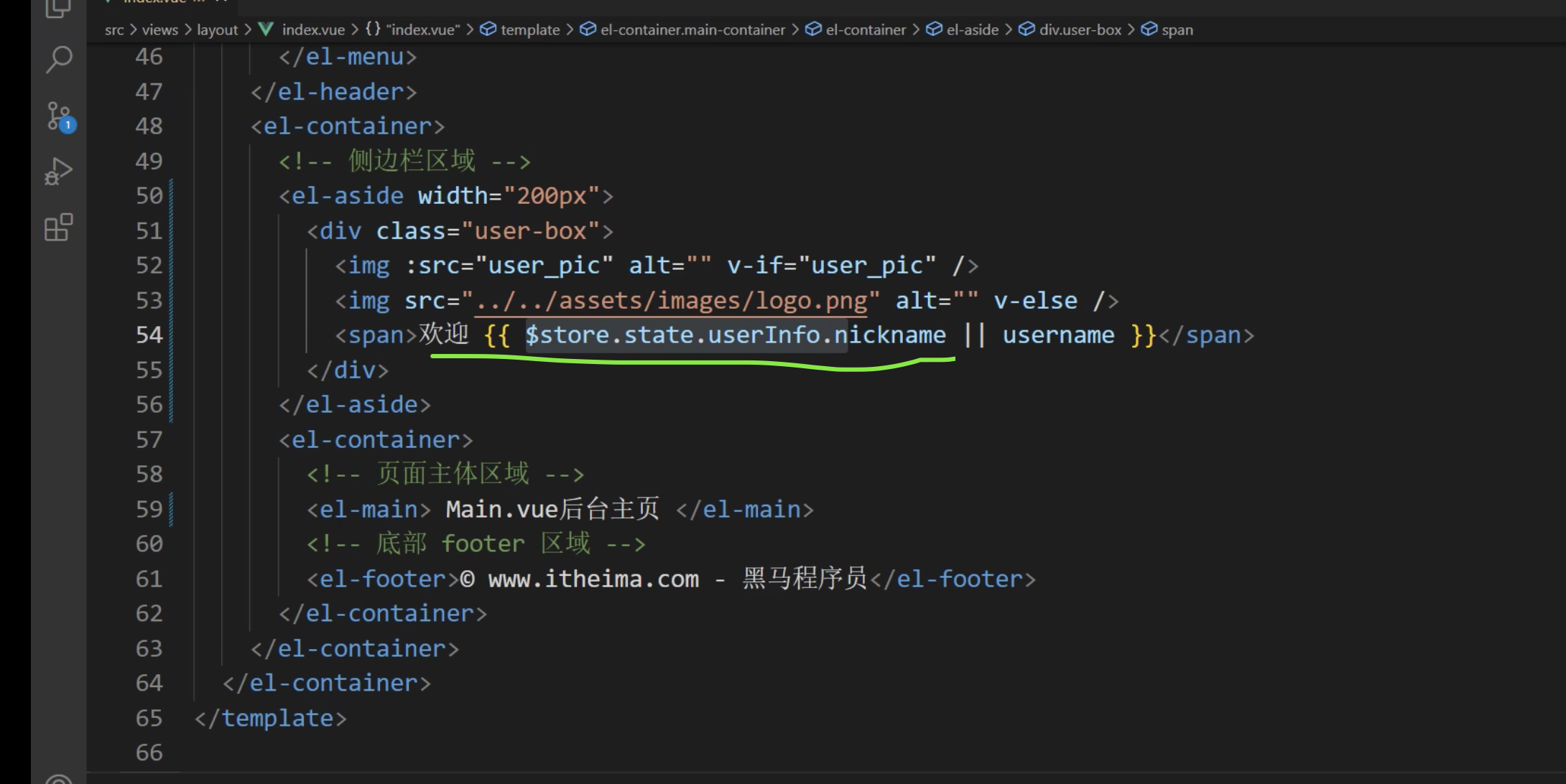Open the div.user-box breadcrumb segment
This screenshot has width=1566, height=784.
pos(1070,29)
